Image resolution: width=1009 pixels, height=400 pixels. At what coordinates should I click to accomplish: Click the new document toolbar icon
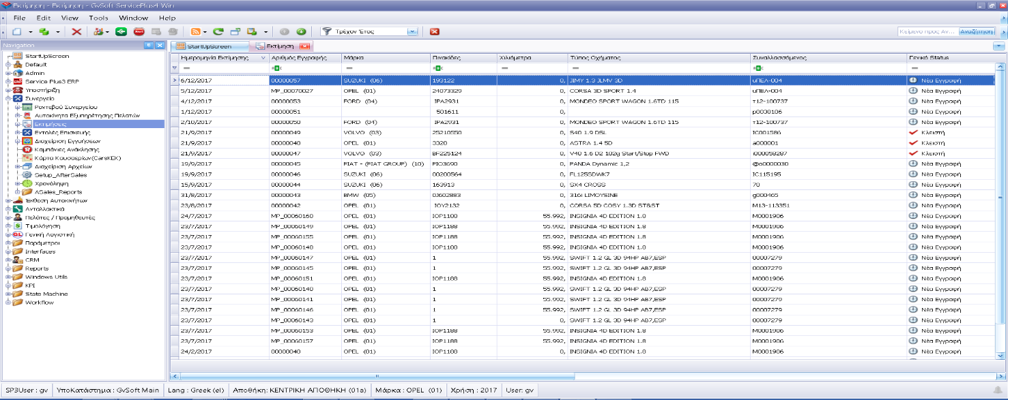pyautogui.click(x=17, y=32)
